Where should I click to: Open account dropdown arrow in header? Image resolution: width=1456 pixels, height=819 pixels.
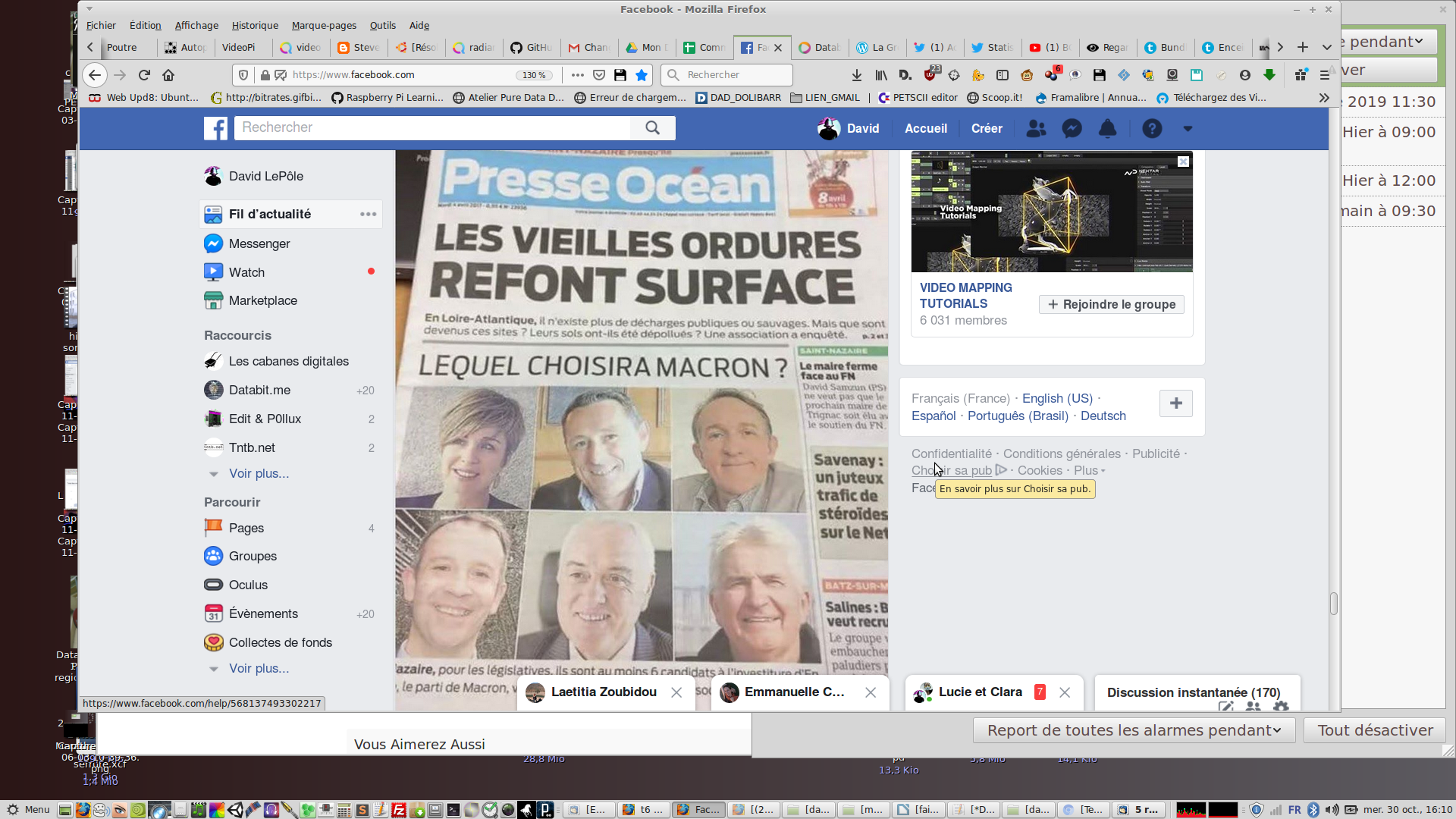(x=1188, y=129)
